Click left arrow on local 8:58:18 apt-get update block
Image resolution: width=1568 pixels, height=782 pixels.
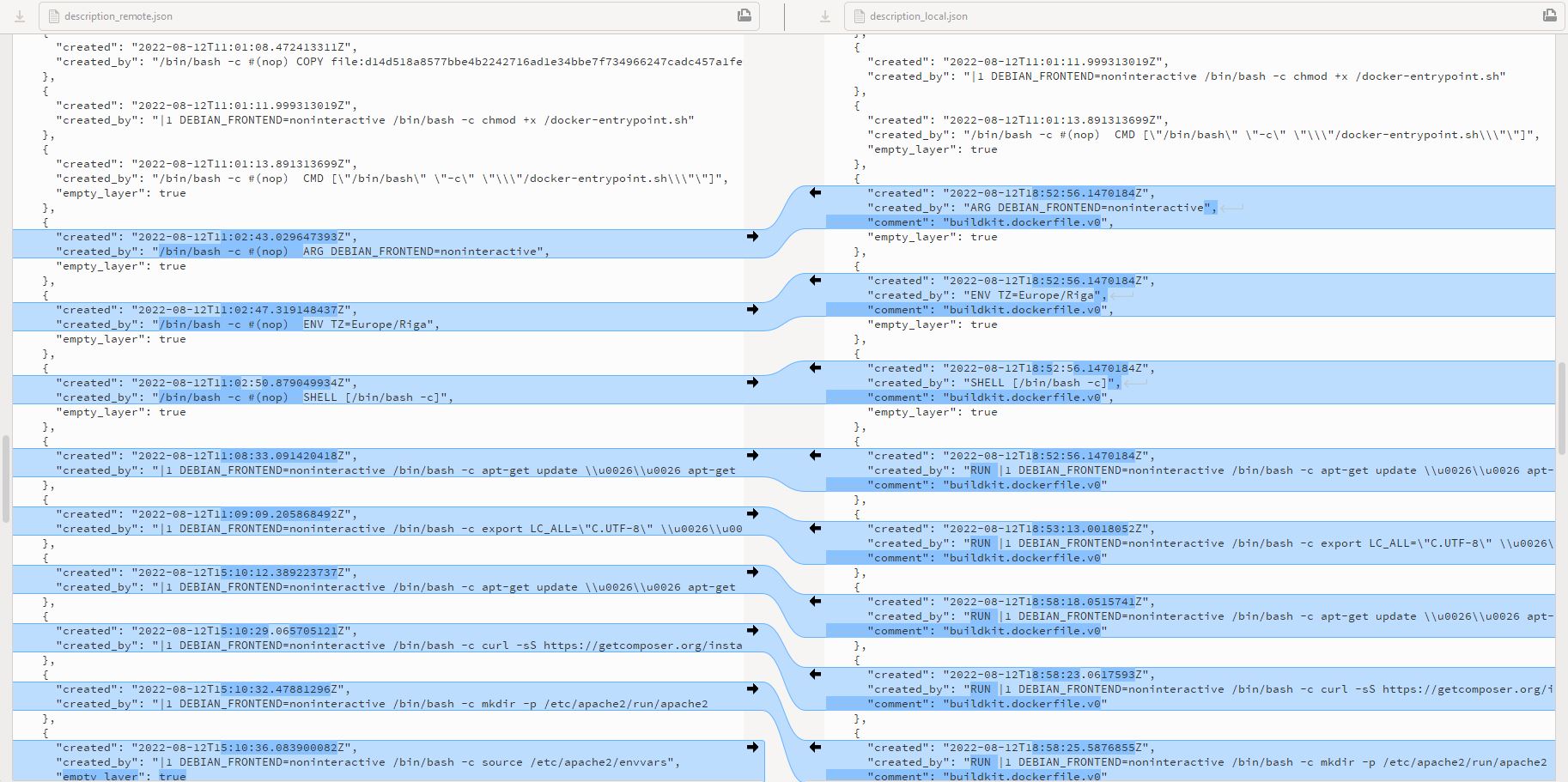815,602
